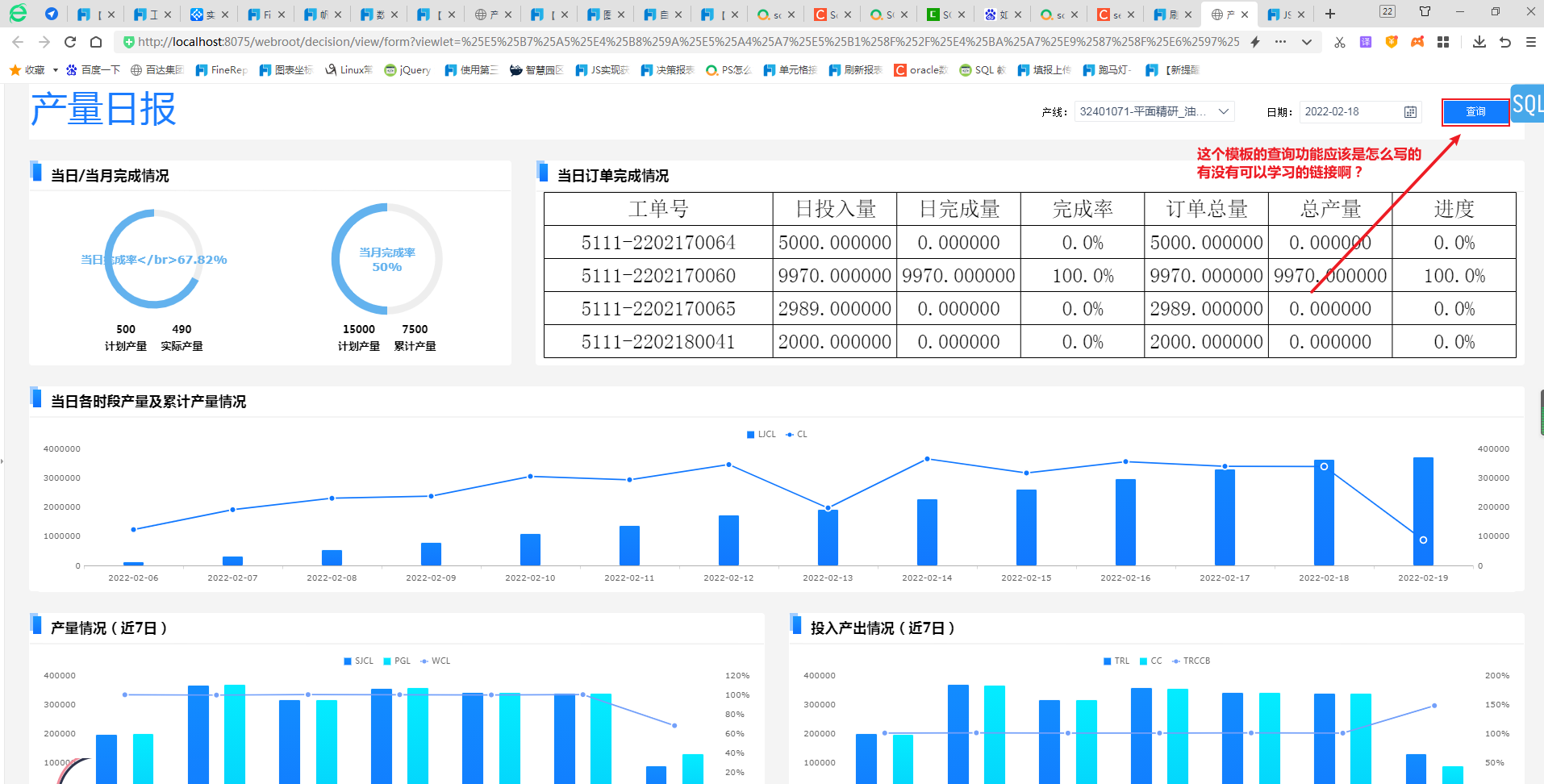Toggle the TRCCB legend series
1544x784 pixels.
point(1191,661)
